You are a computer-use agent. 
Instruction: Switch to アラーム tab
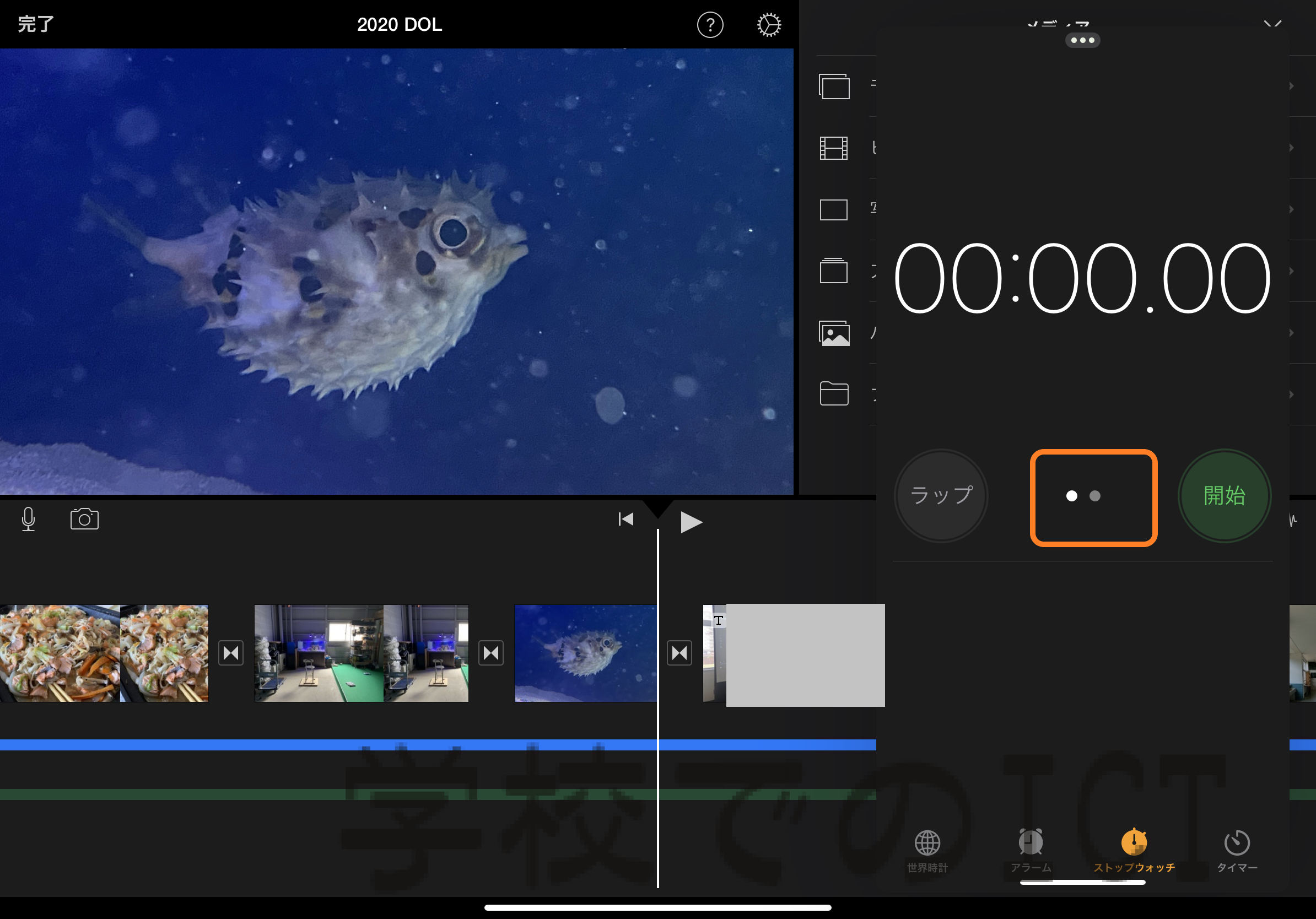tap(1031, 851)
